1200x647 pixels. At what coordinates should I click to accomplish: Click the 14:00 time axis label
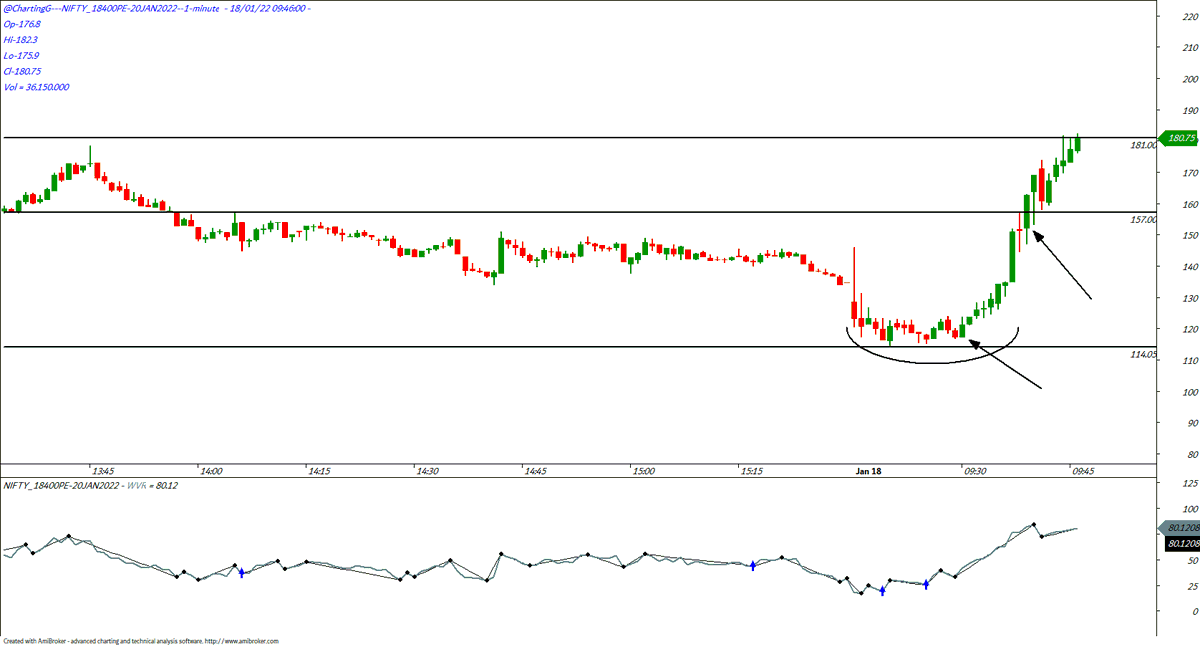[x=210, y=470]
